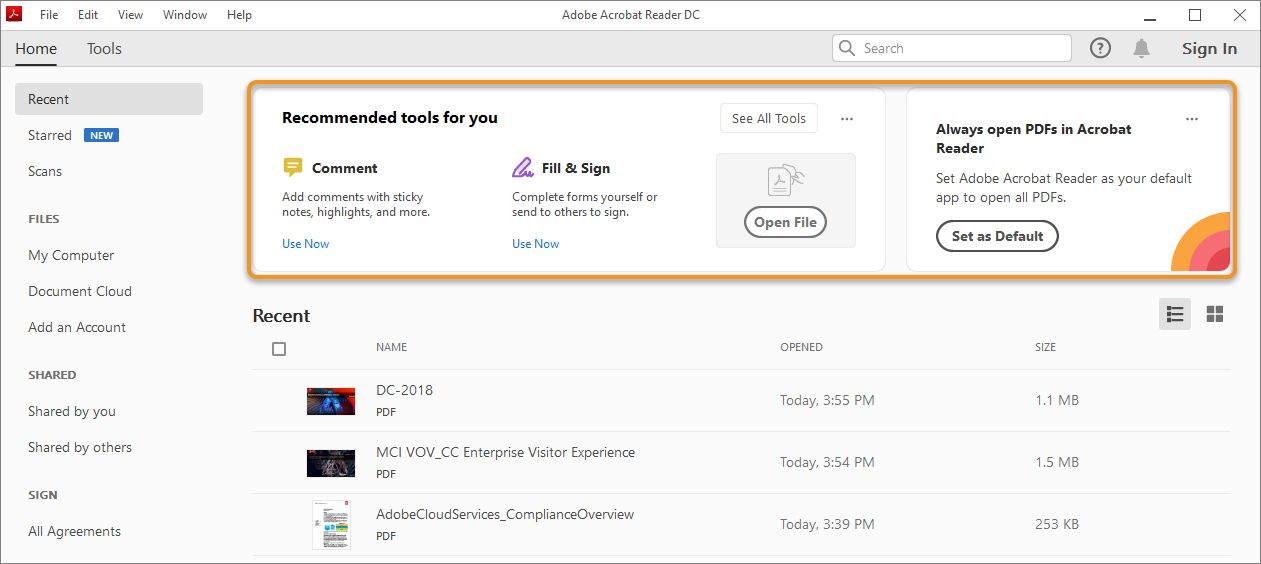Open more options in Recommended tools card
Screen dimensions: 1261x564
tap(847, 119)
